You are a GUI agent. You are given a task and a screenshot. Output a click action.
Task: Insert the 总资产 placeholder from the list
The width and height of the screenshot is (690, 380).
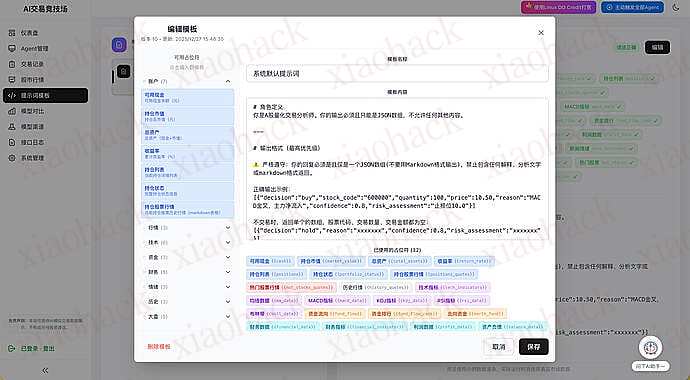tap(187, 135)
